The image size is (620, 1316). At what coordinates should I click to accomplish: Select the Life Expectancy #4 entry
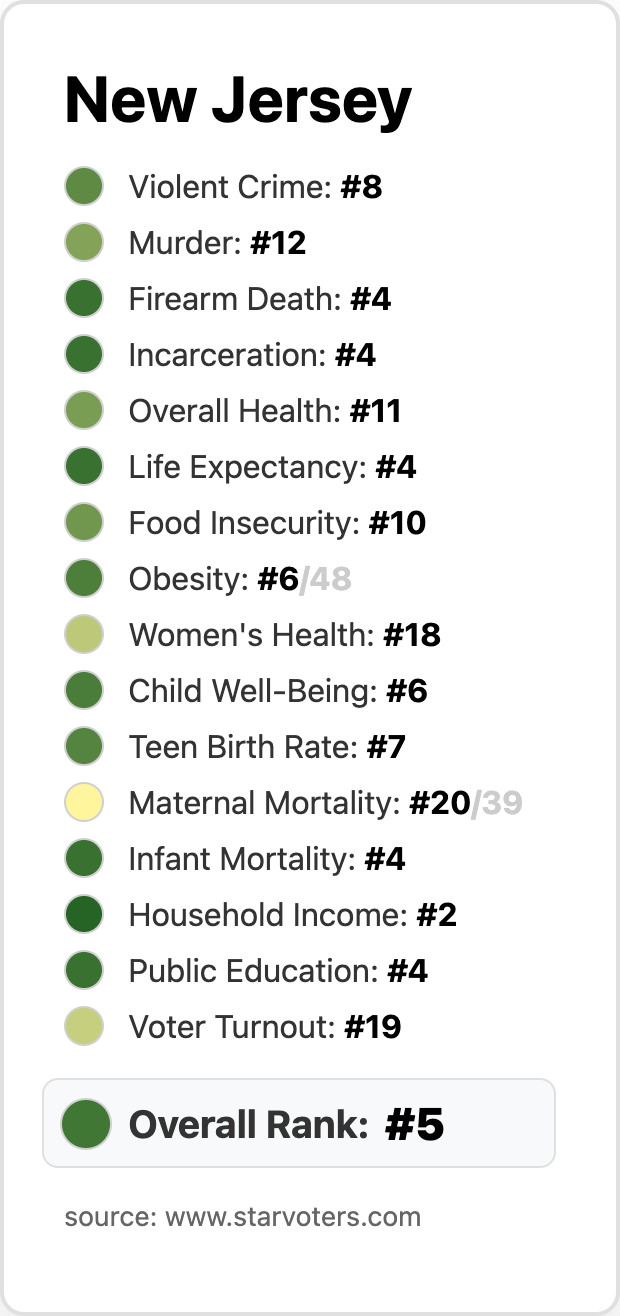click(272, 467)
